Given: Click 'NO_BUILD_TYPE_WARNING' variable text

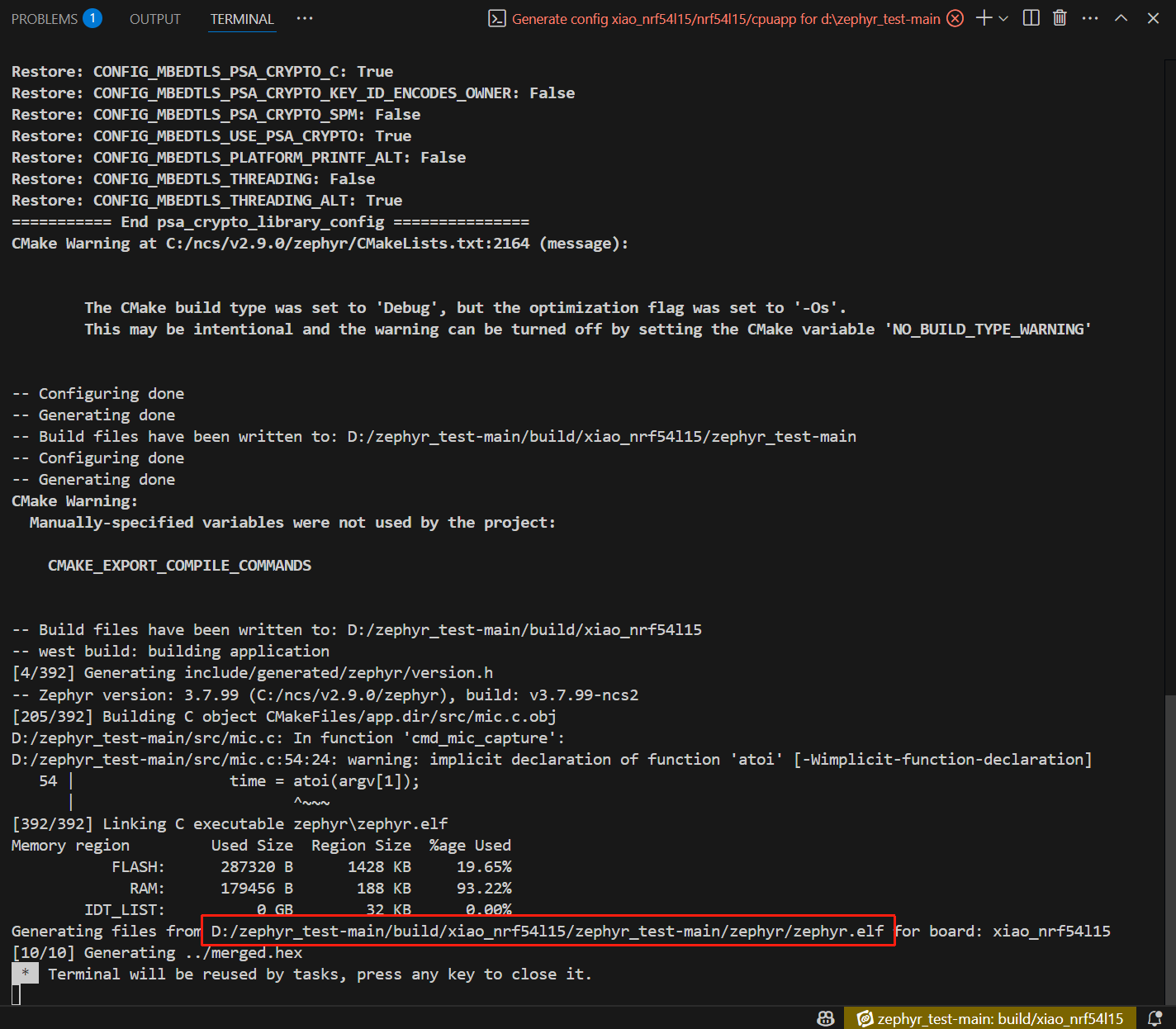Looking at the screenshot, I should 988,330.
